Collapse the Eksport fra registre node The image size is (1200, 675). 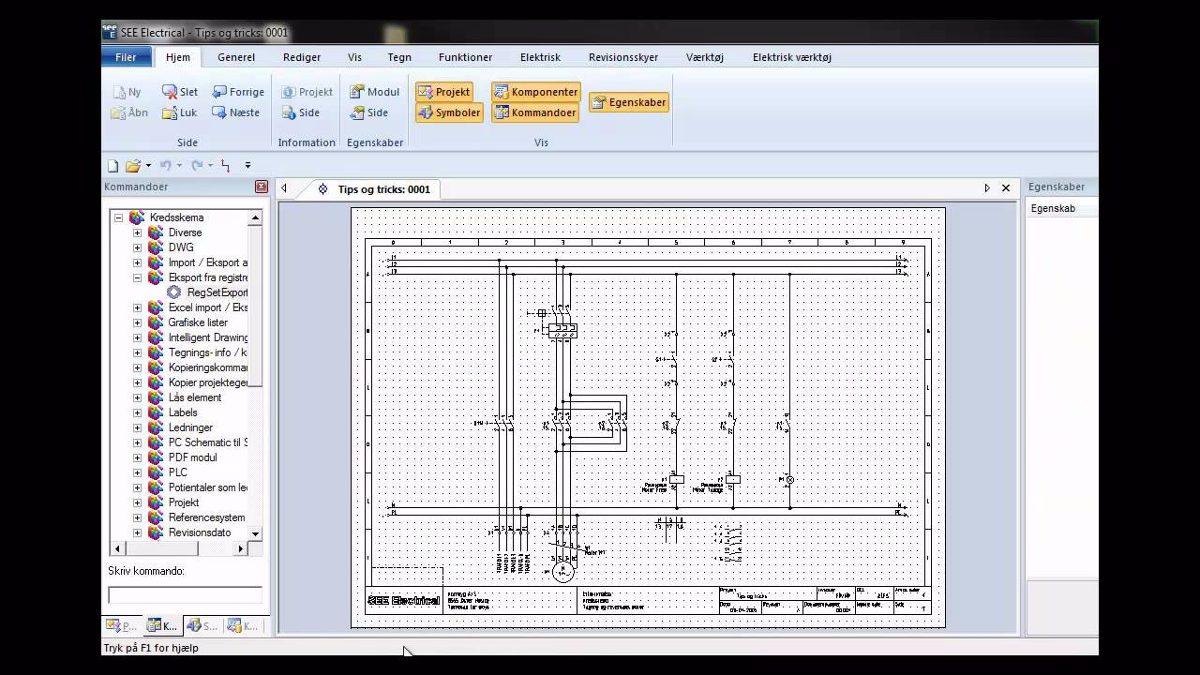[137, 277]
